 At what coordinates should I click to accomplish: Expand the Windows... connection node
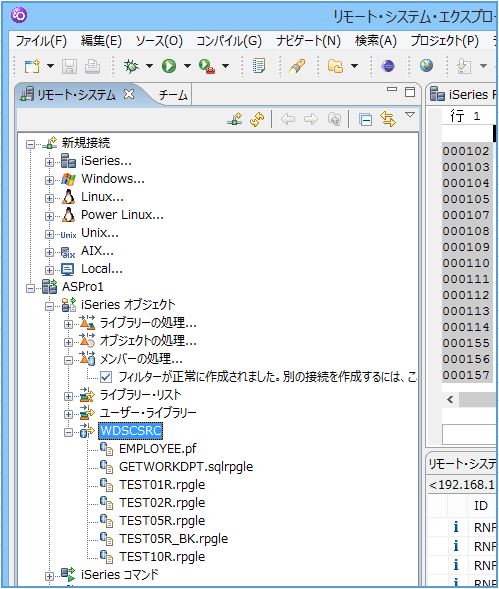tap(49, 180)
